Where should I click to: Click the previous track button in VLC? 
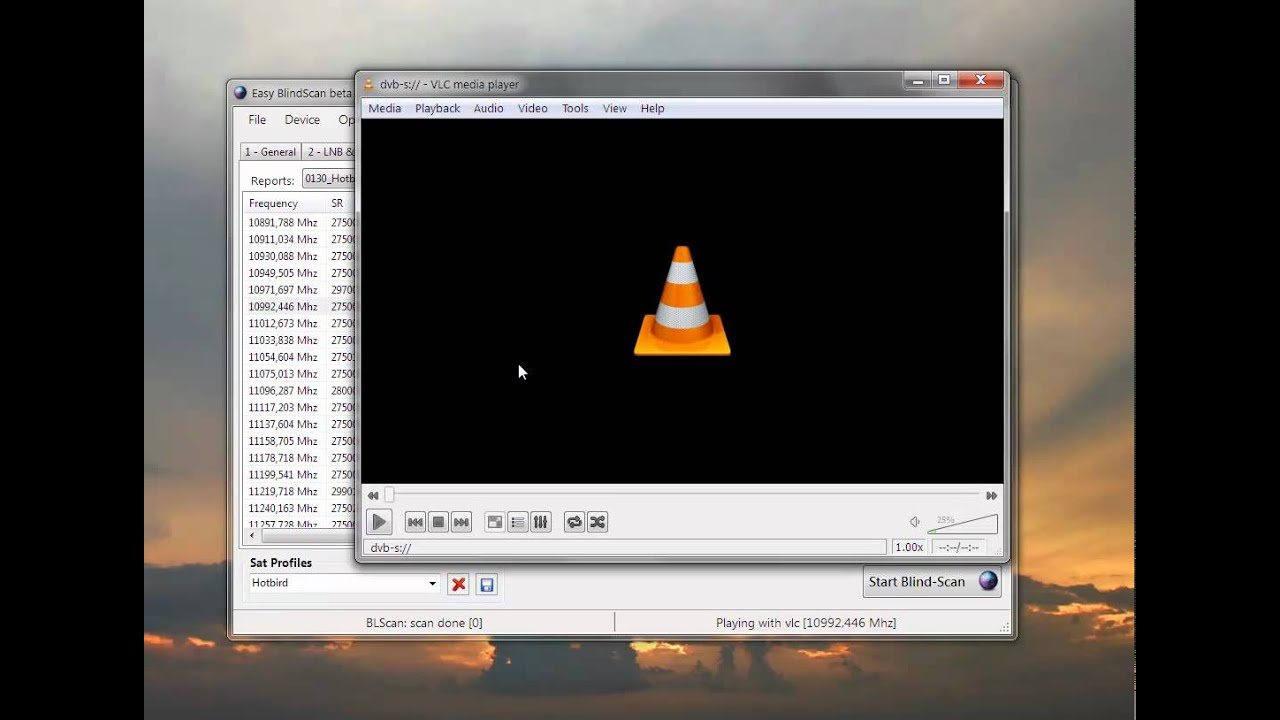(x=415, y=522)
